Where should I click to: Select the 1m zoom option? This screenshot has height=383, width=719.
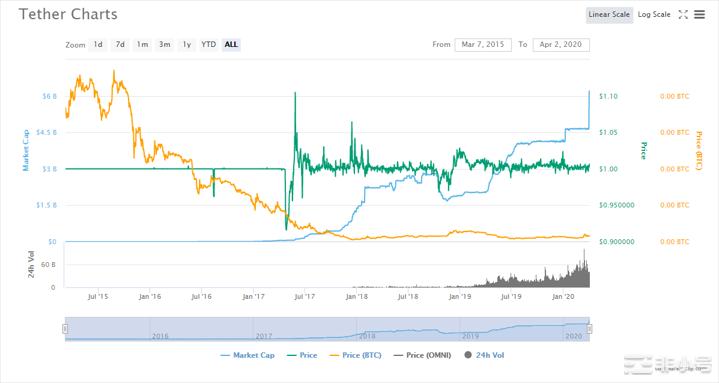(x=142, y=44)
